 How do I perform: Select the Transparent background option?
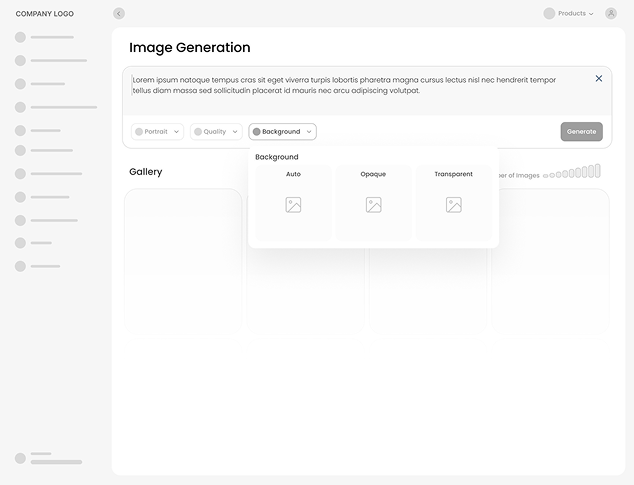point(453,175)
